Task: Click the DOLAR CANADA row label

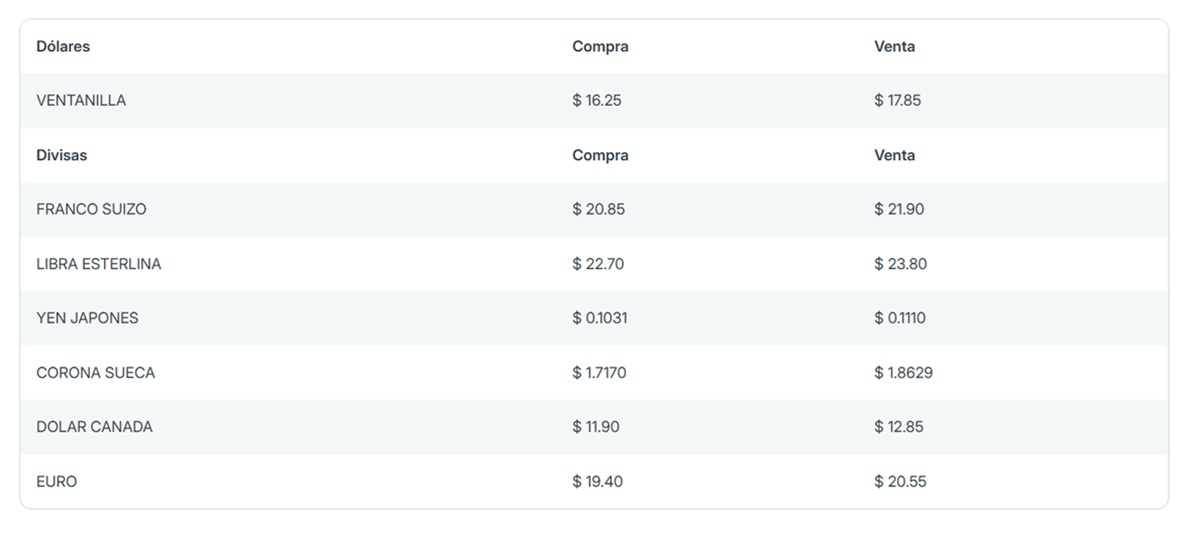Action: 95,427
